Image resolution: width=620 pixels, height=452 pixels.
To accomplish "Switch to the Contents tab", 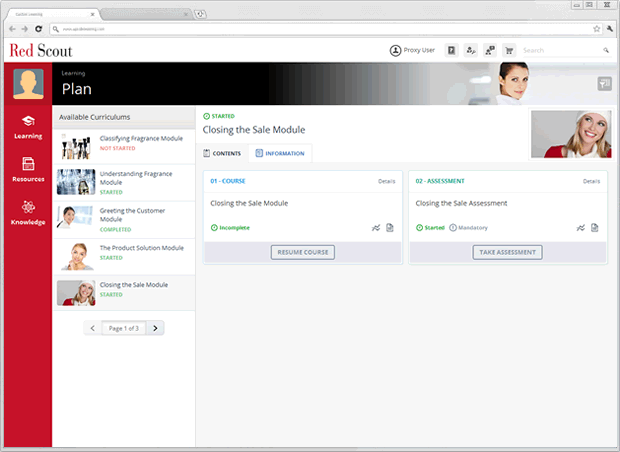I will point(222,153).
